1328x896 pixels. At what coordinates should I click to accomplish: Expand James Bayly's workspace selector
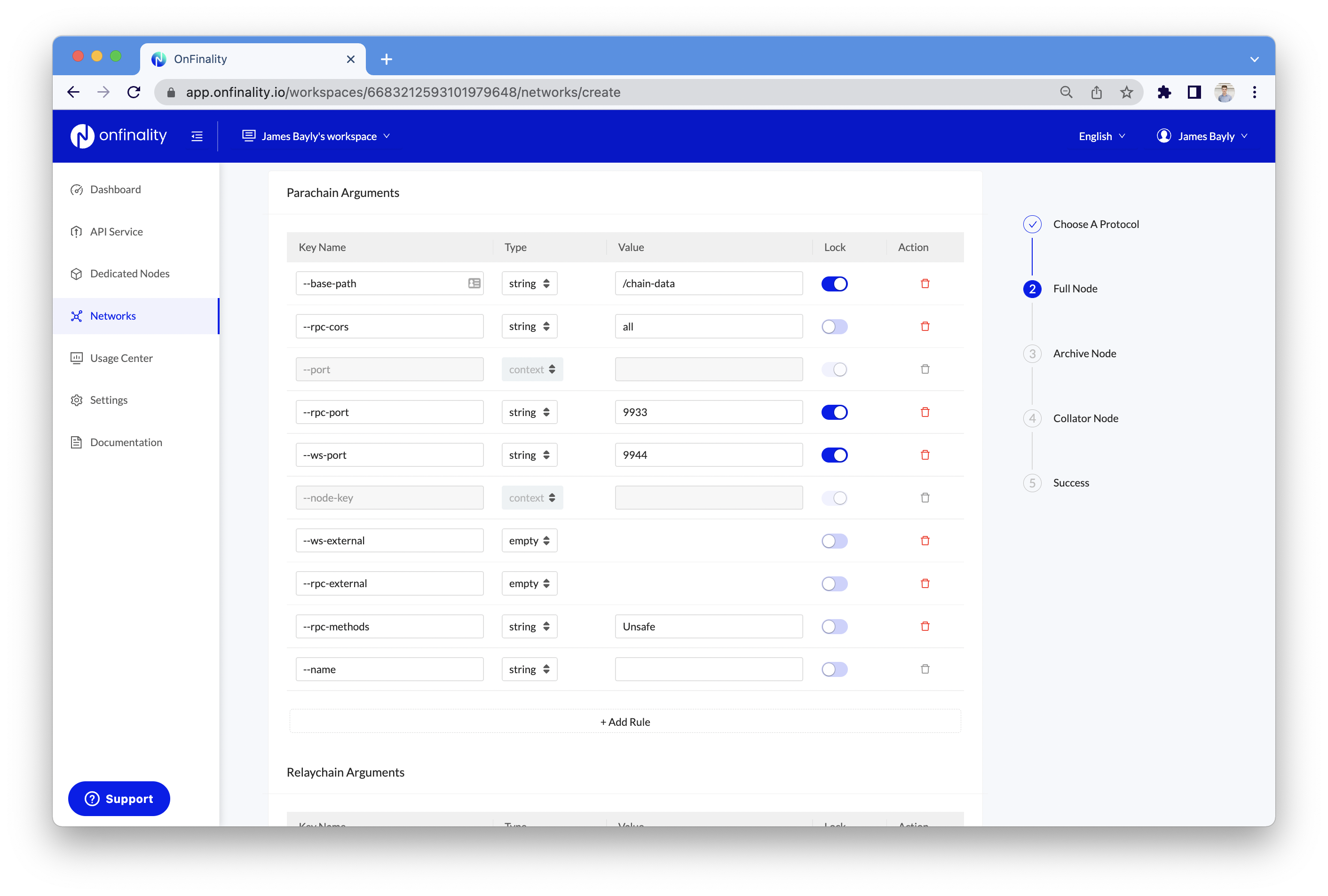click(x=316, y=136)
